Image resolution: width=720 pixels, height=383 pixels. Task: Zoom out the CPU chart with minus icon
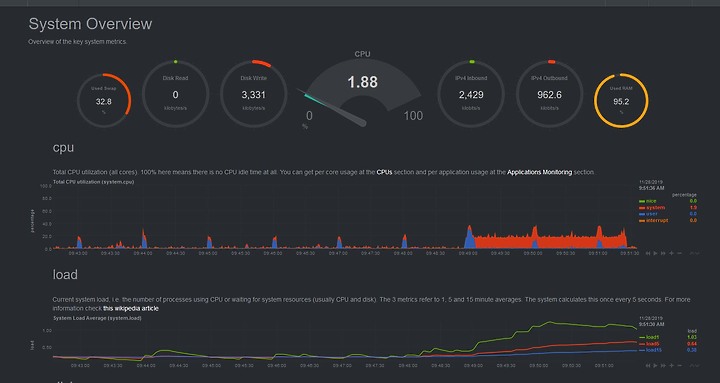point(680,253)
